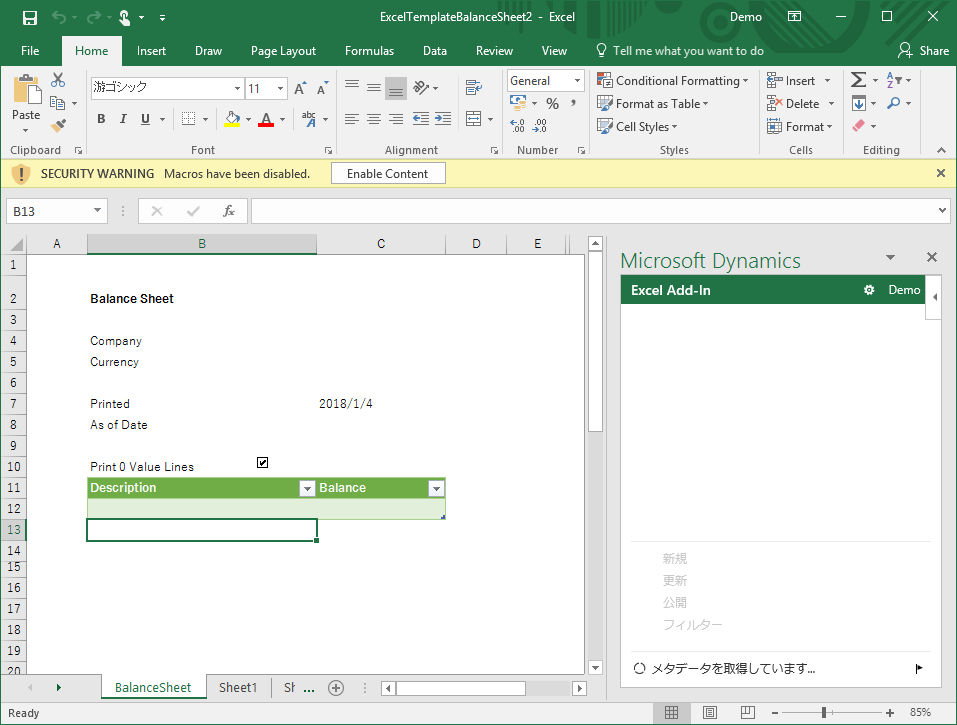The image size is (957, 725).
Task: Click the Orientation text angle icon
Action: 421,87
